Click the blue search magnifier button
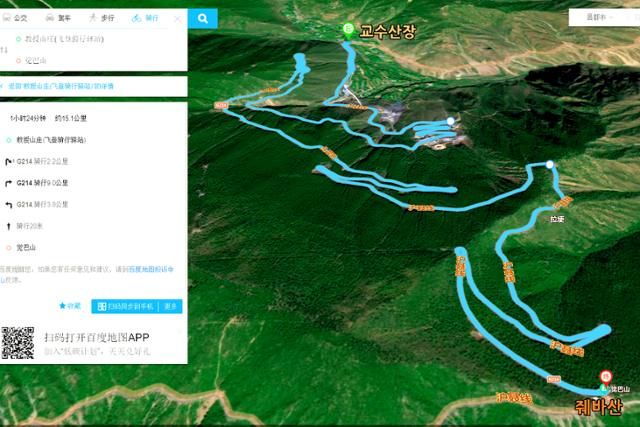 [x=202, y=18]
